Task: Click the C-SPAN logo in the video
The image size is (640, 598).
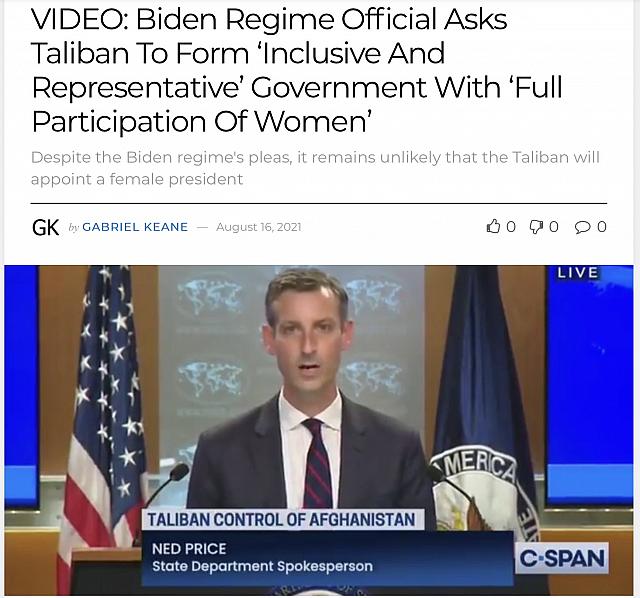Action: tap(562, 558)
